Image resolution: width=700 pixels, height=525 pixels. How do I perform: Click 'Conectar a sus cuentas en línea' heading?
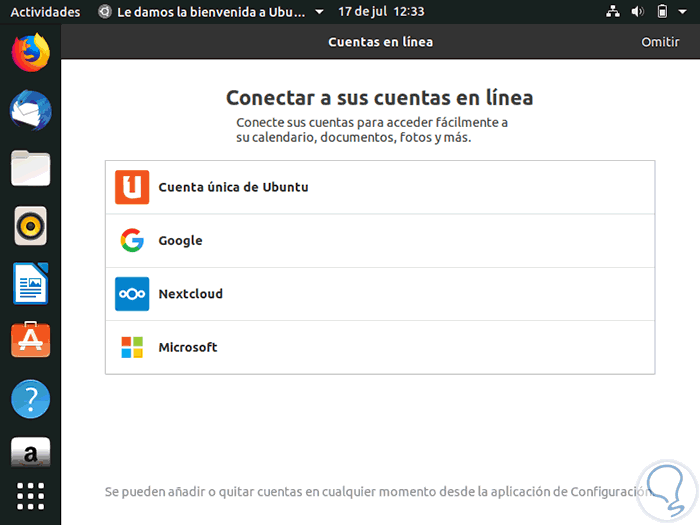[x=379, y=98]
